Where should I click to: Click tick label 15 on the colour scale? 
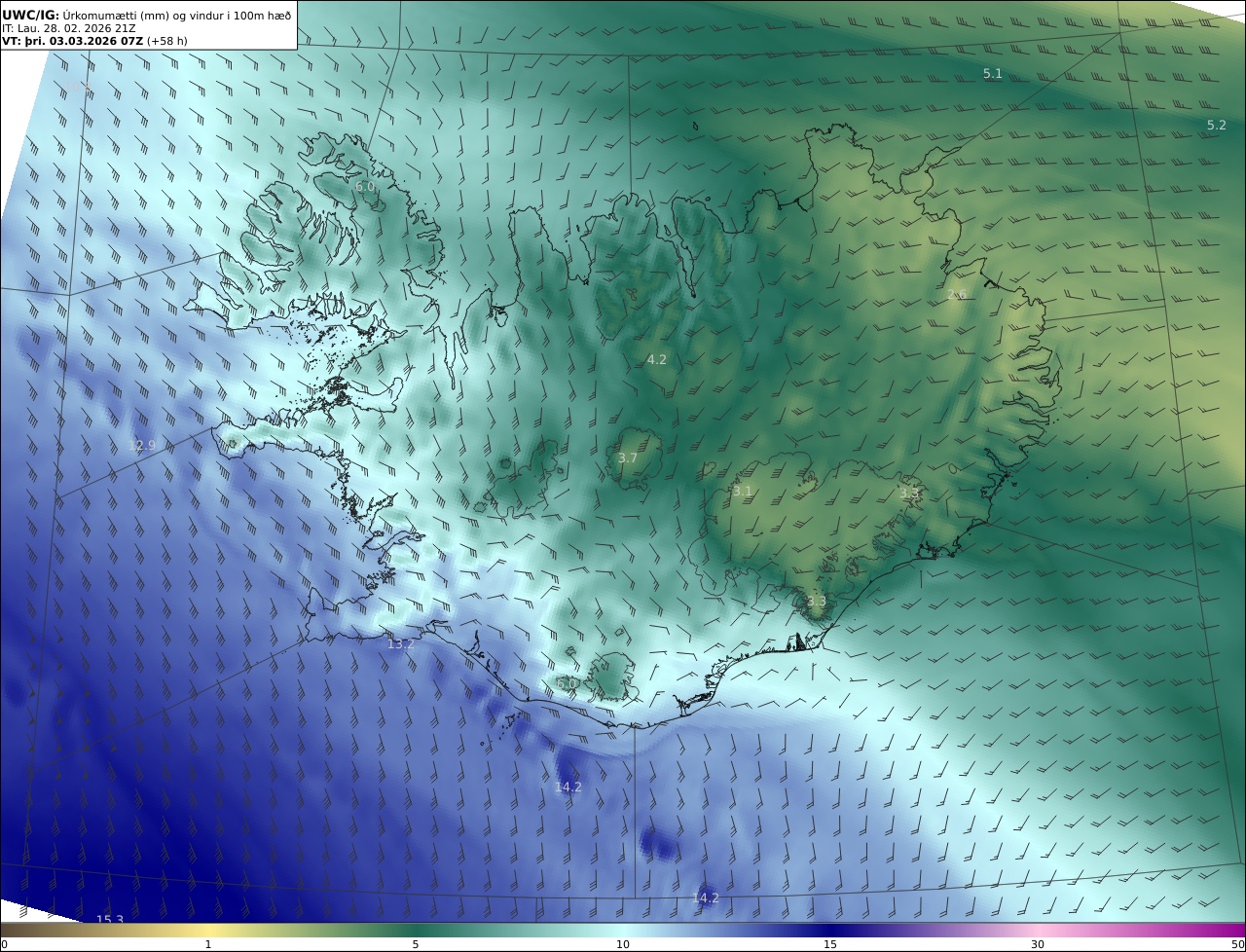pos(830,944)
